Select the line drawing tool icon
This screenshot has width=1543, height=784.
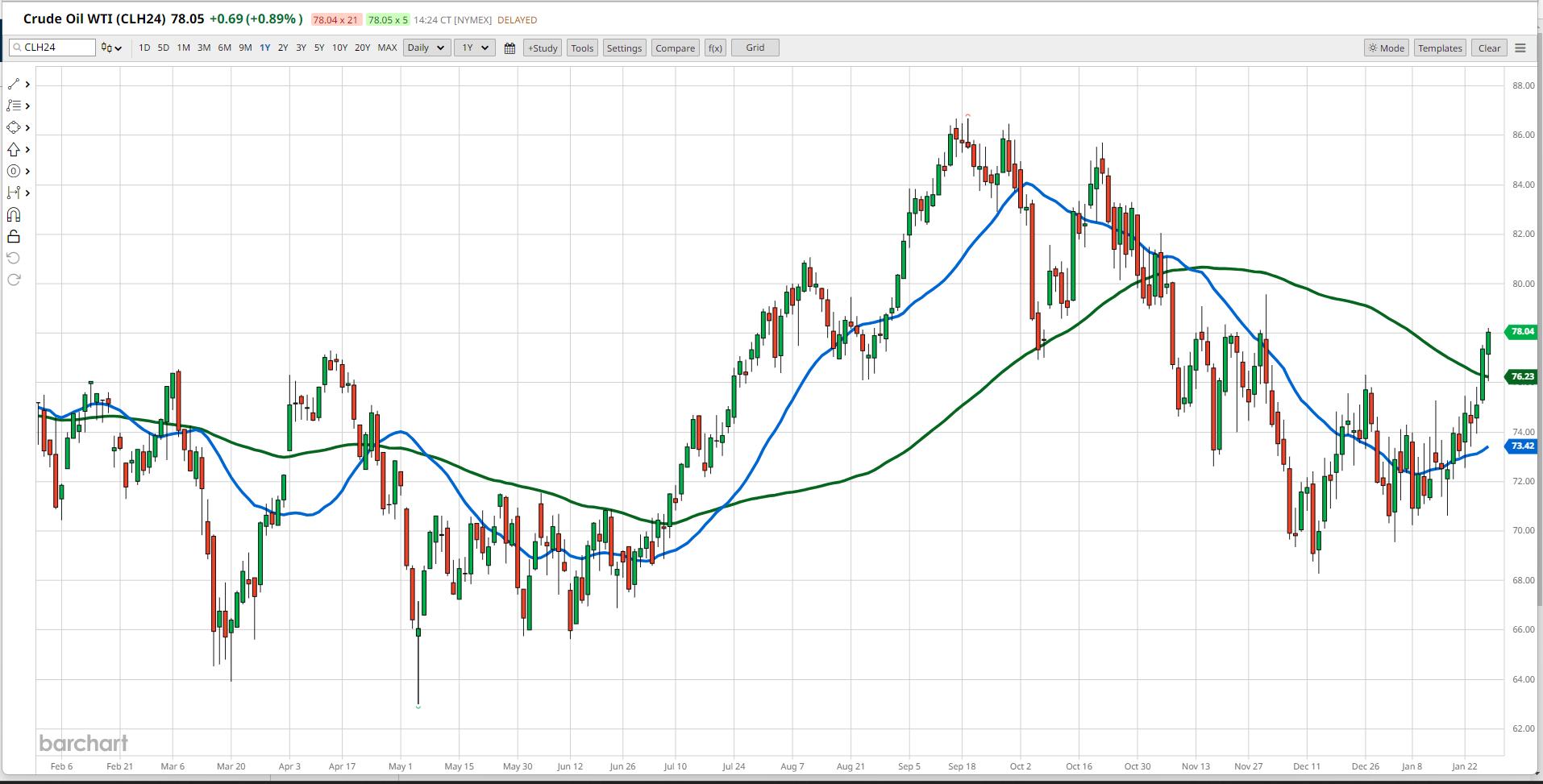14,85
